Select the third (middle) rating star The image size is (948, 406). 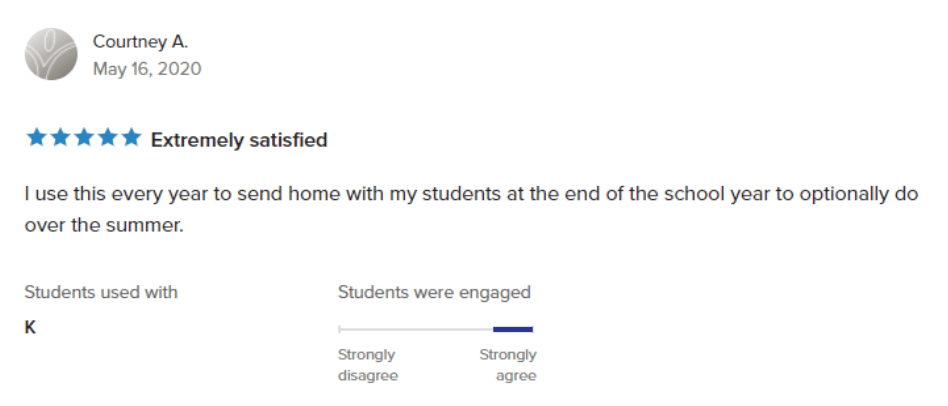coord(84,139)
